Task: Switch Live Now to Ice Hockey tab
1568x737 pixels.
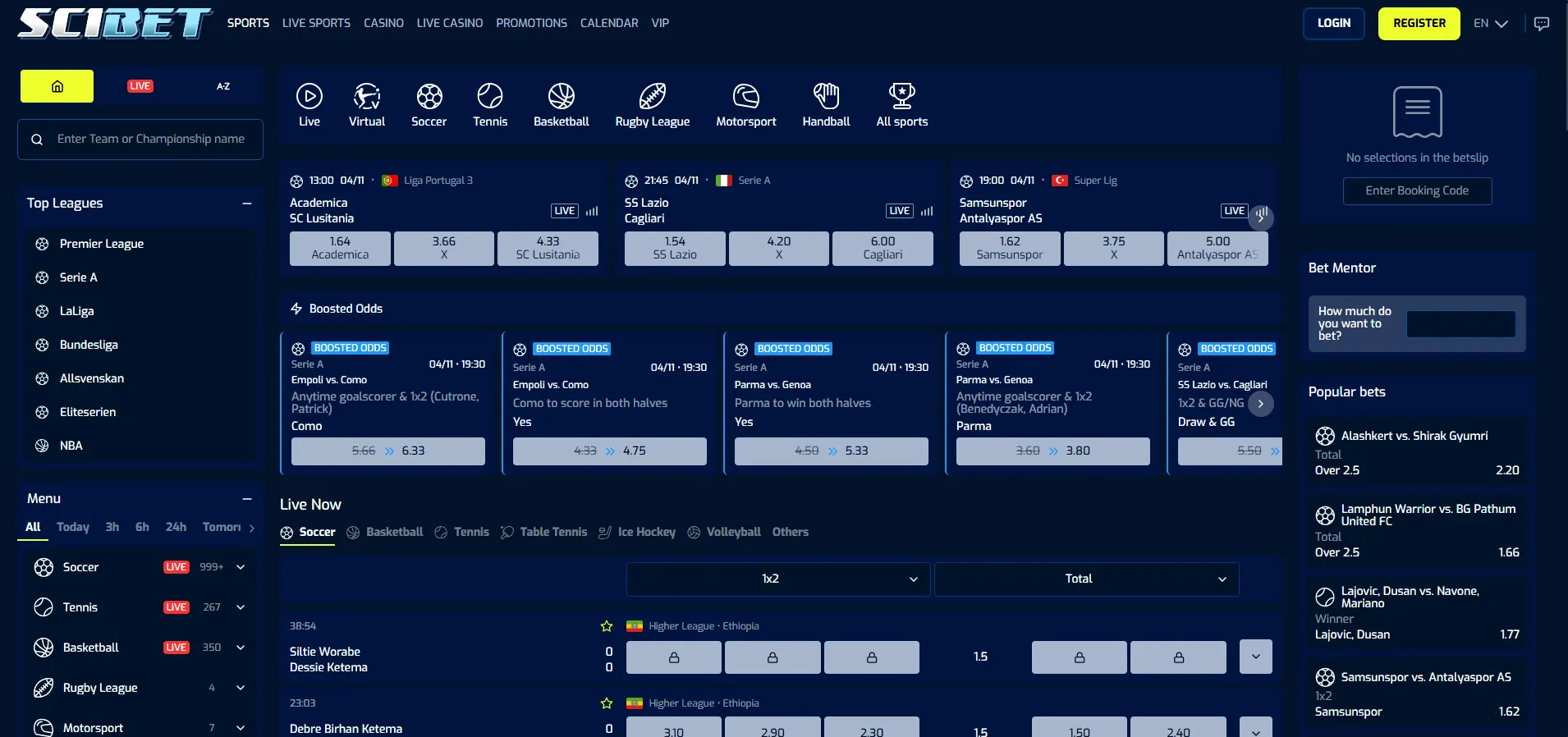Action: tap(637, 532)
